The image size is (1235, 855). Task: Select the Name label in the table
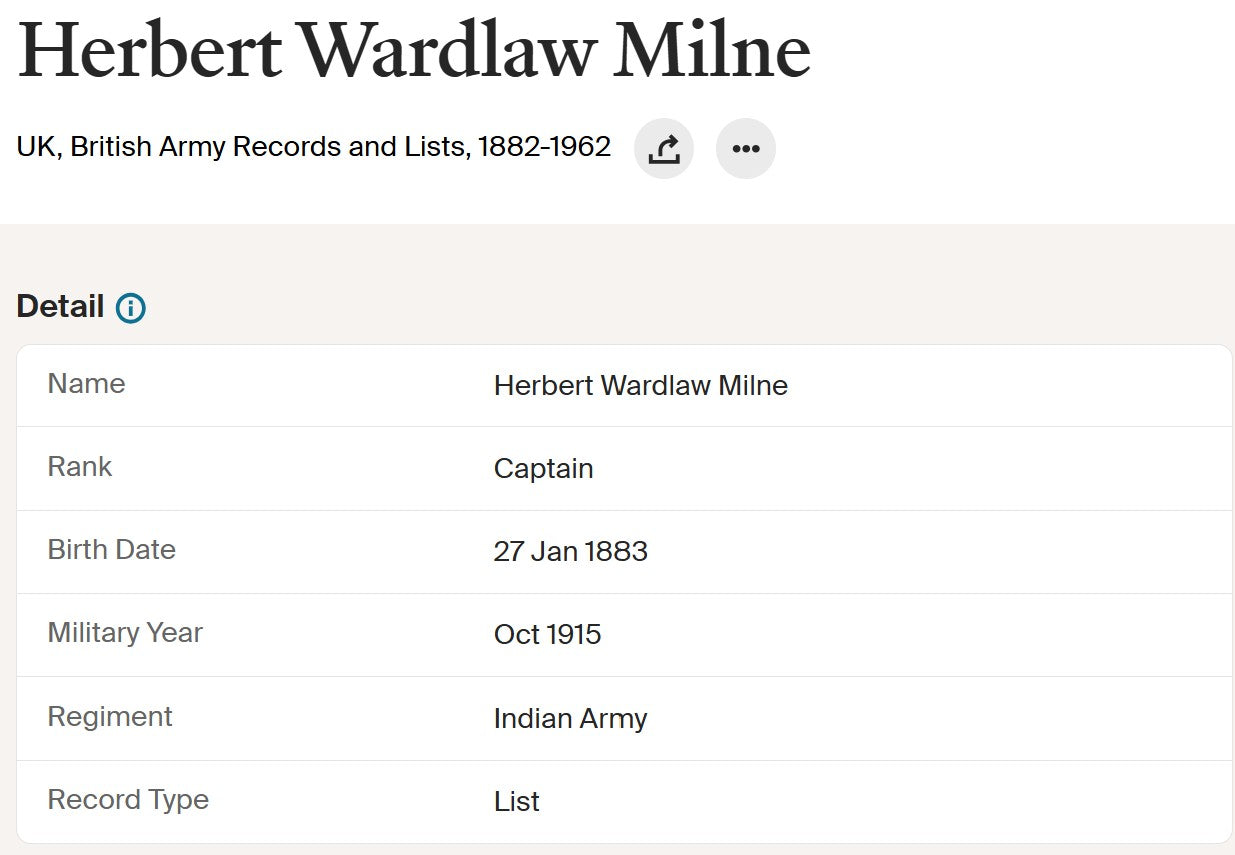tap(86, 384)
